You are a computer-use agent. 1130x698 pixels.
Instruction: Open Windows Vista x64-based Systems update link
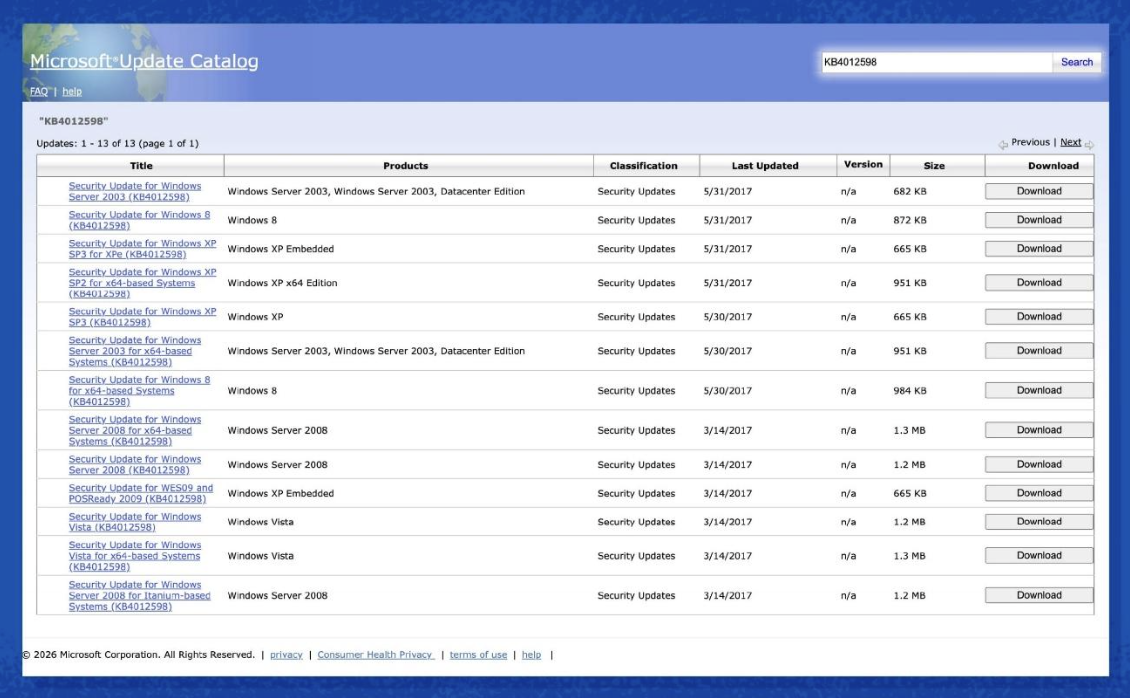tap(135, 555)
